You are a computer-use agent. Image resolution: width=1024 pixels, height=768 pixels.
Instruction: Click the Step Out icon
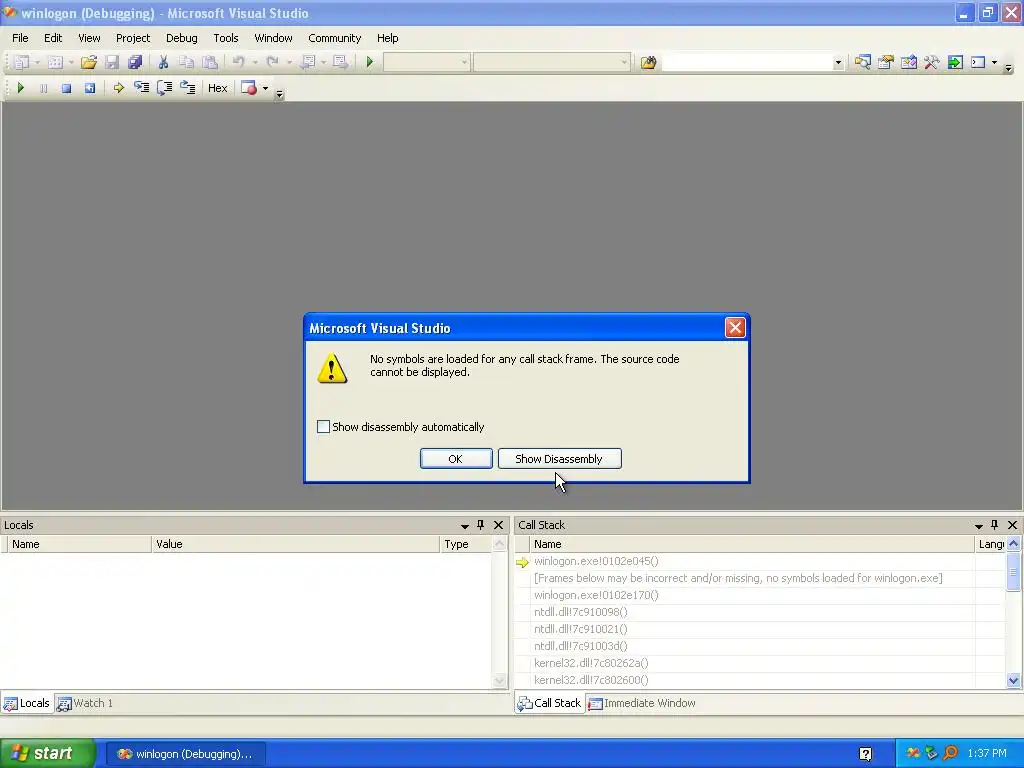(x=188, y=88)
